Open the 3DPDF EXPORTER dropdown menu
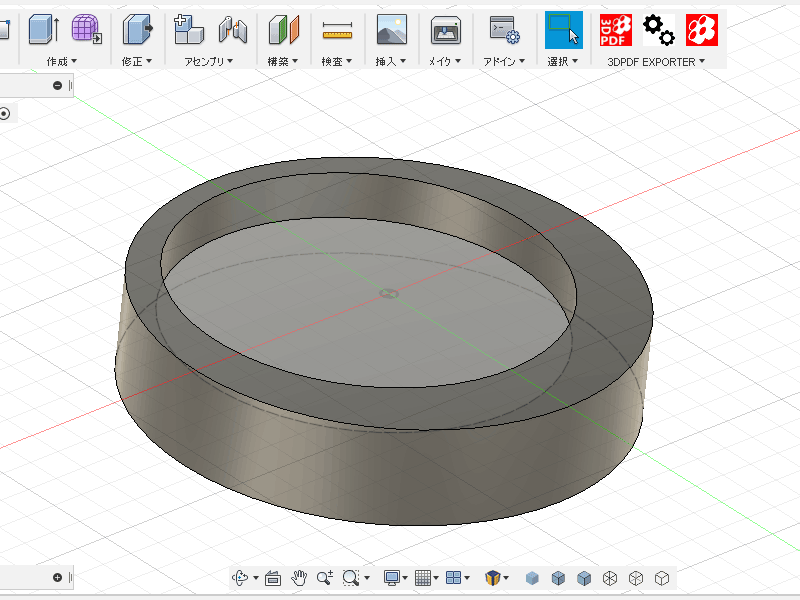Screen dimensions: 800x600 click(x=656, y=62)
